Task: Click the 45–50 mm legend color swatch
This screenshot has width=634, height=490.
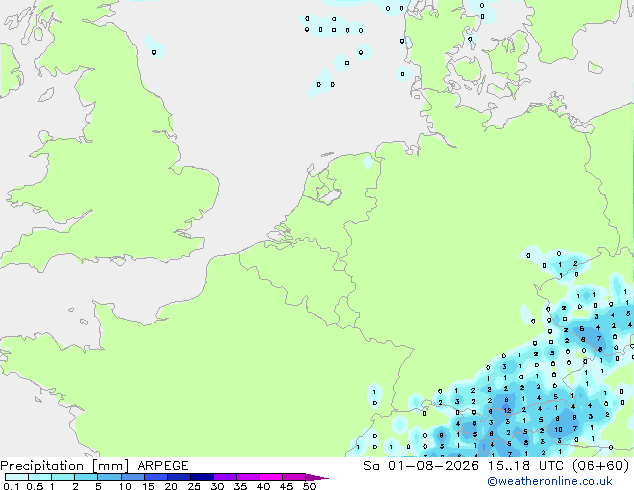Action: pyautogui.click(x=294, y=477)
